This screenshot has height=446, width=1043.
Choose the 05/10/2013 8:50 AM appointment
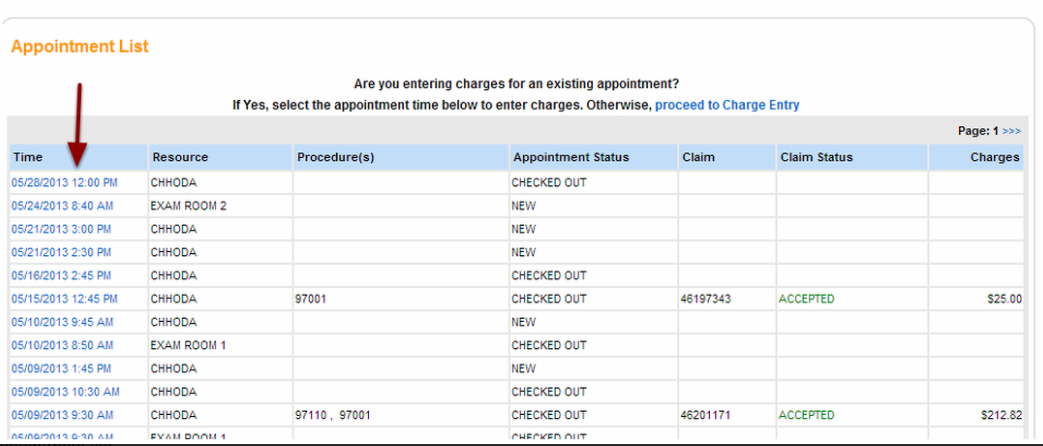coord(62,345)
